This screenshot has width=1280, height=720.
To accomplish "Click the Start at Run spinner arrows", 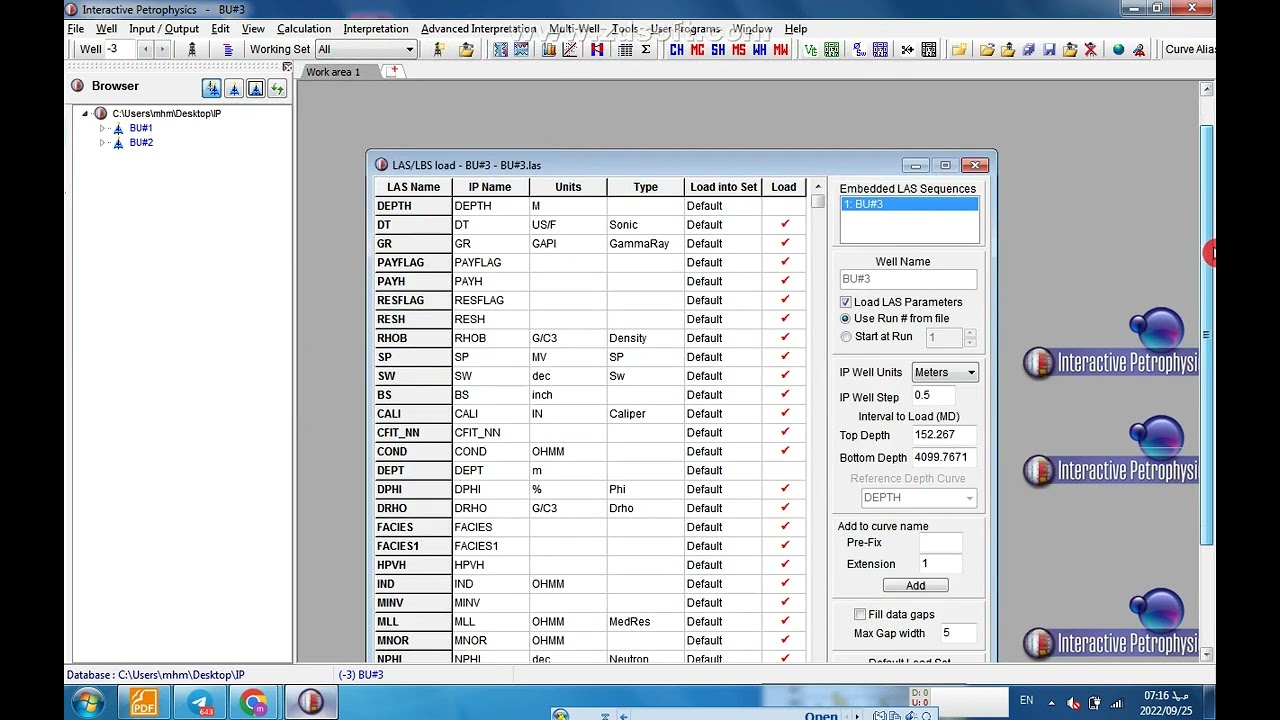I will (x=970, y=337).
